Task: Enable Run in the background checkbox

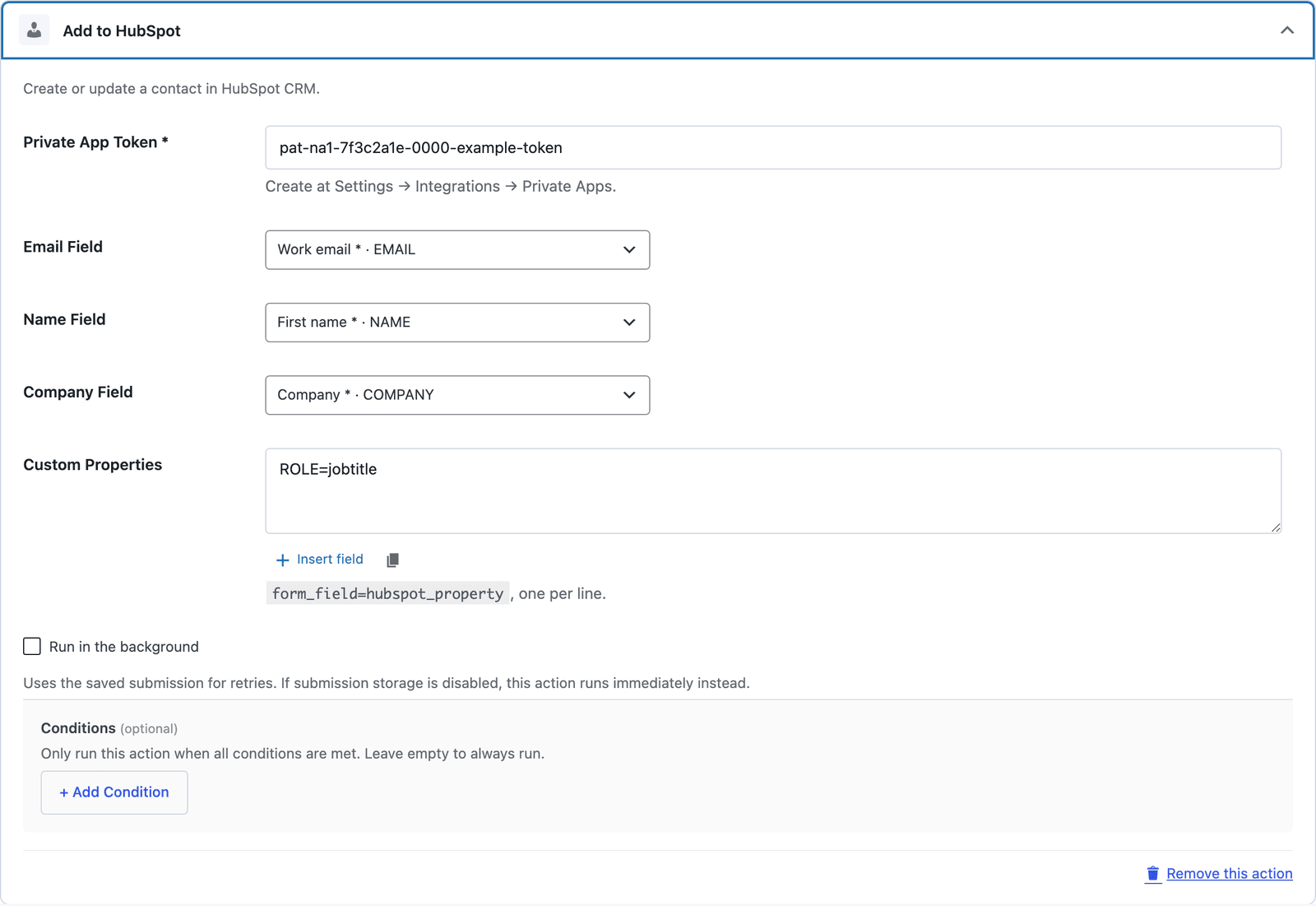Action: coord(32,646)
